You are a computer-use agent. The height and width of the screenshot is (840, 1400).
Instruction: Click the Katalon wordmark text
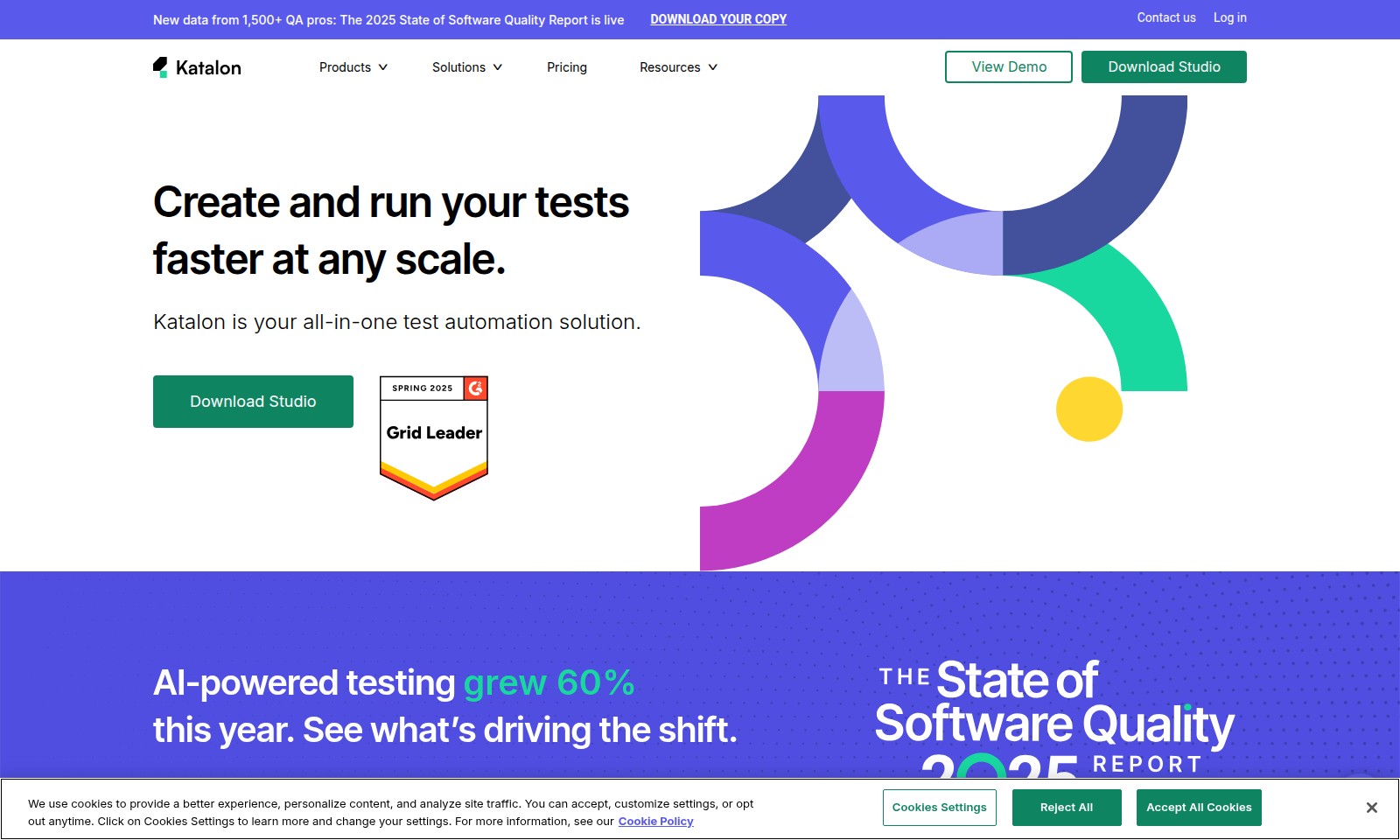pyautogui.click(x=208, y=68)
